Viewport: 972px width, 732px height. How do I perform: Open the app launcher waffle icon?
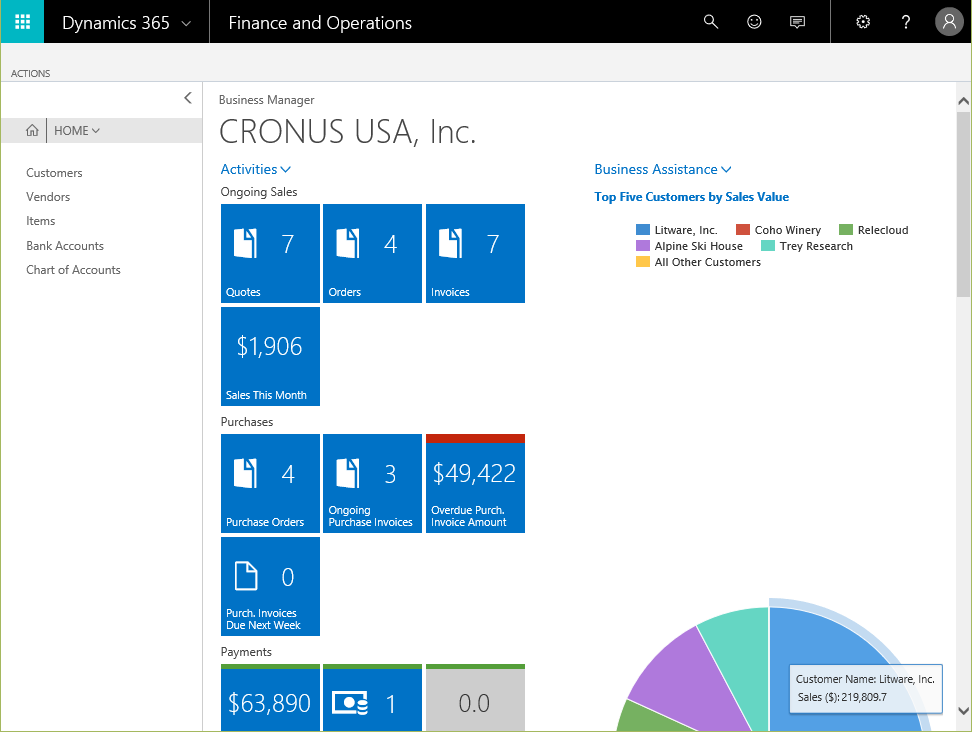tap(22, 22)
